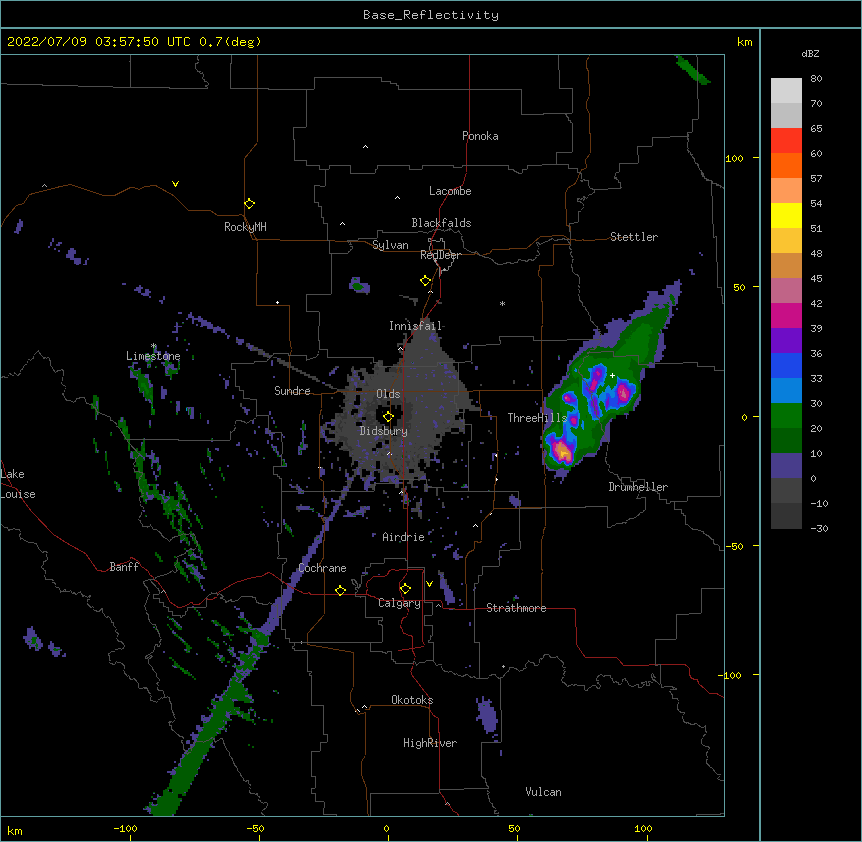Click the Cochrane label
The image size is (862, 842).
point(322,568)
